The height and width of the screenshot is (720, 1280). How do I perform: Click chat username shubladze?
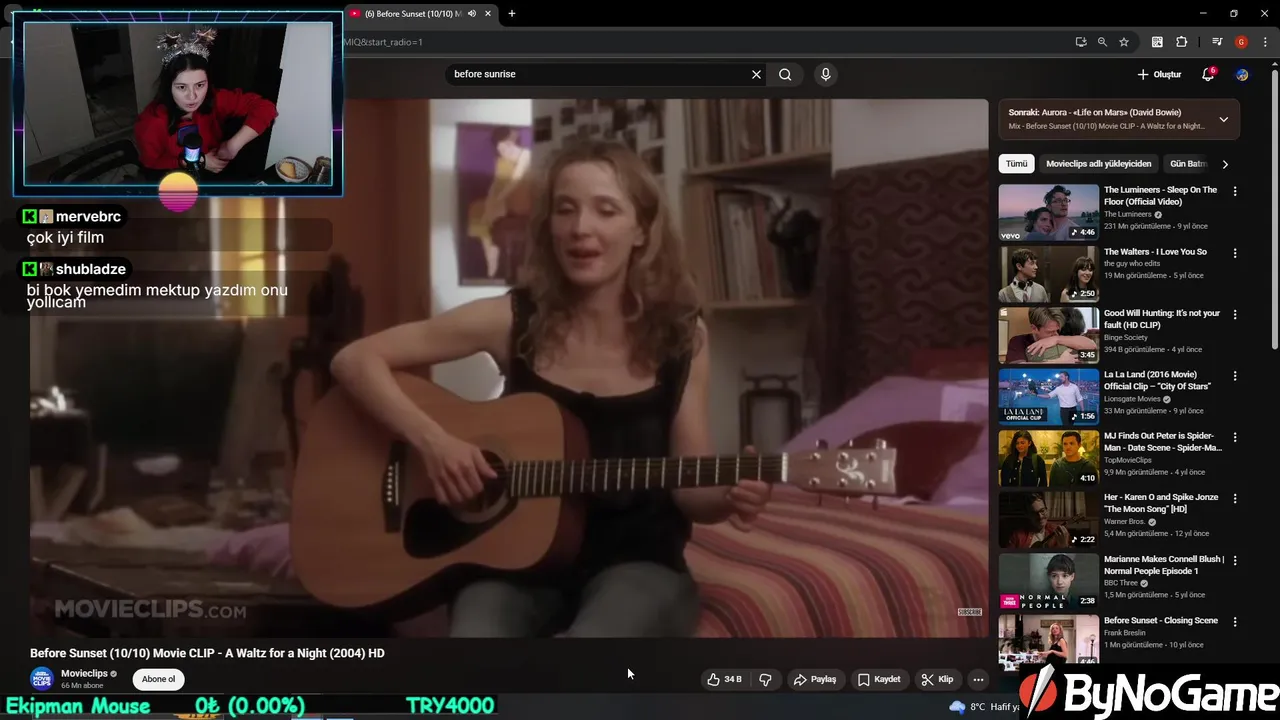[91, 269]
